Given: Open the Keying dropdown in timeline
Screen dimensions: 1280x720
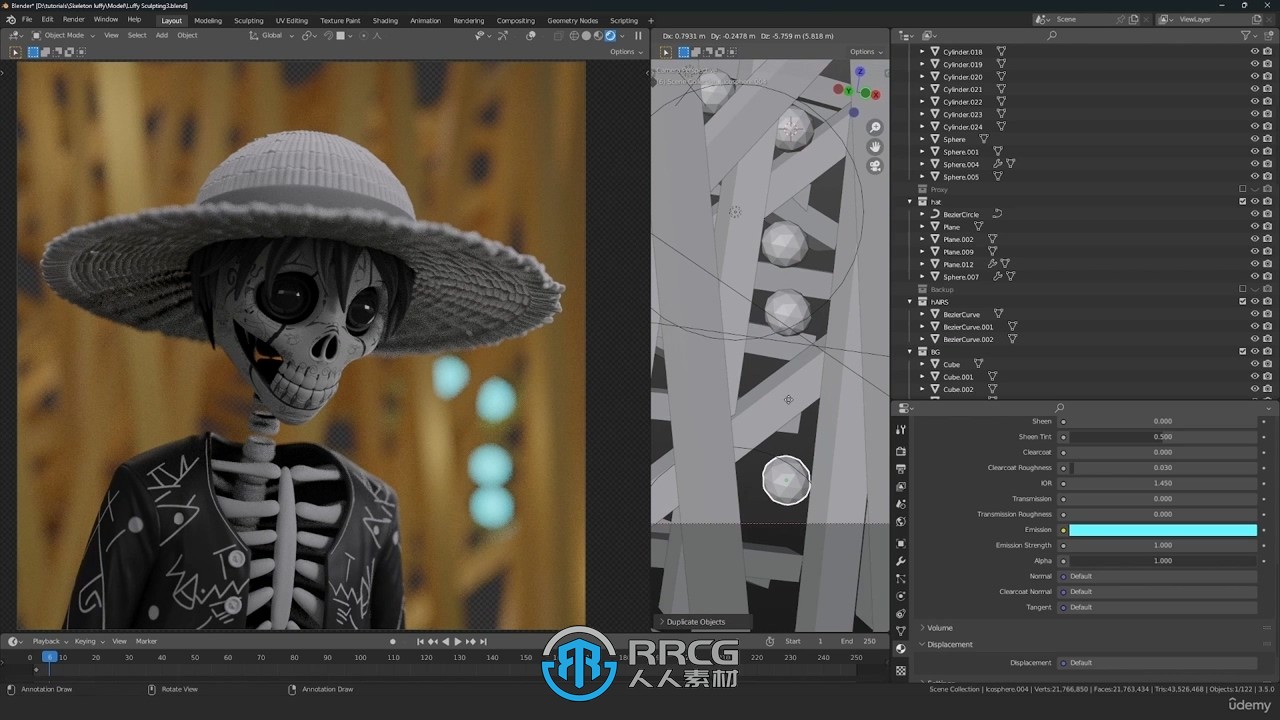Looking at the screenshot, I should click(x=89, y=641).
